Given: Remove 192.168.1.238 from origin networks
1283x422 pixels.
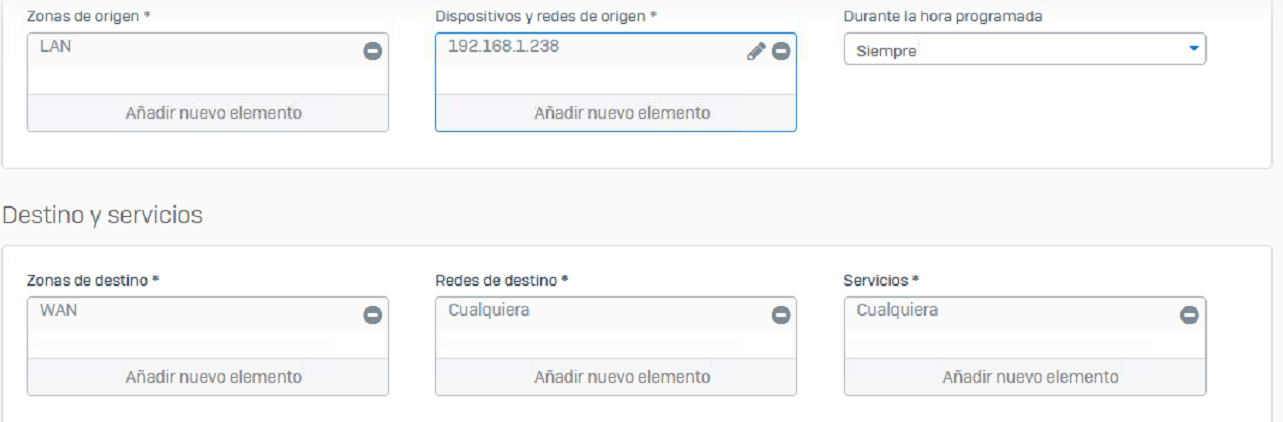Looking at the screenshot, I should [x=781, y=51].
